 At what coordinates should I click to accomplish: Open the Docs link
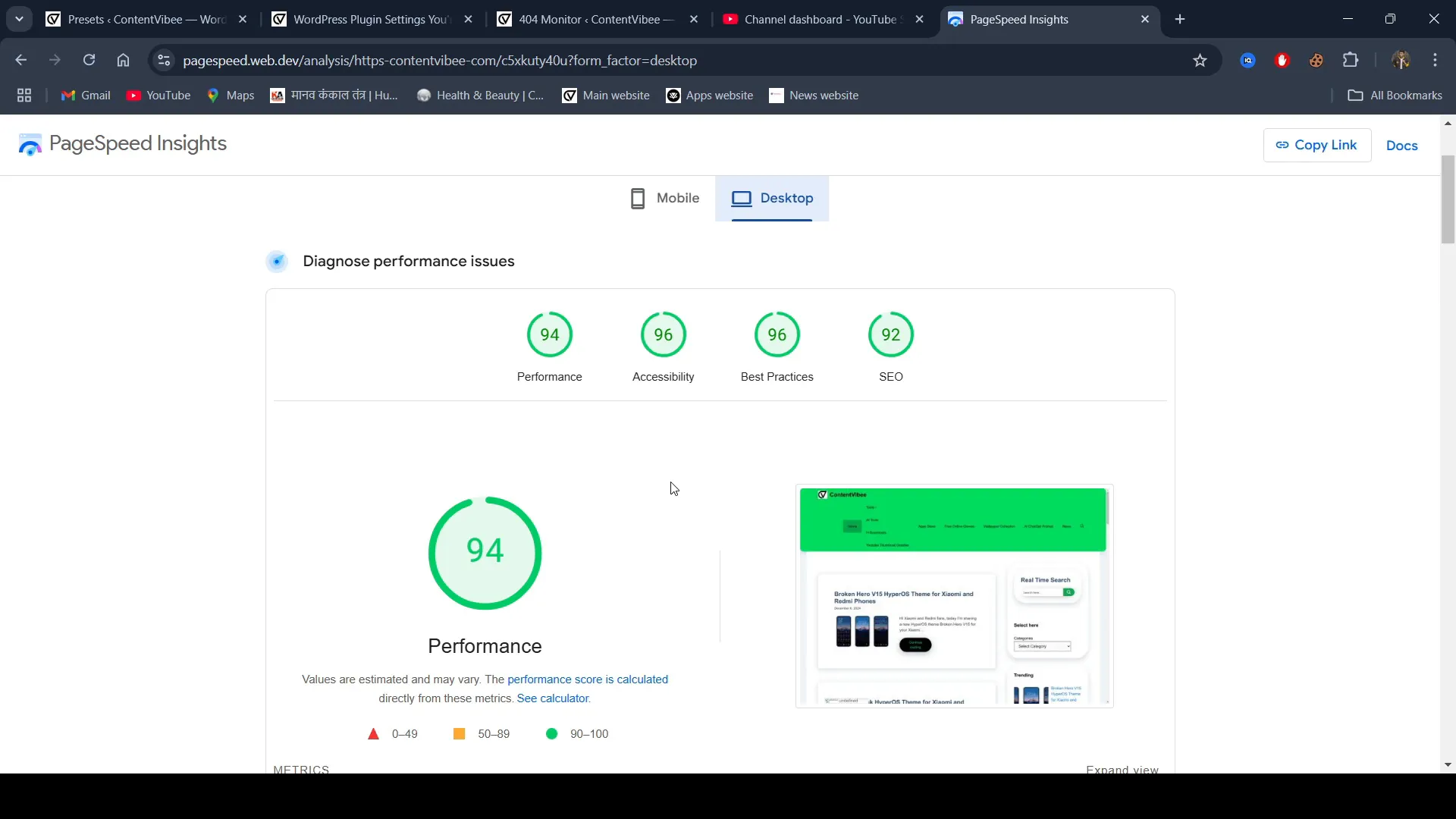coord(1401,146)
